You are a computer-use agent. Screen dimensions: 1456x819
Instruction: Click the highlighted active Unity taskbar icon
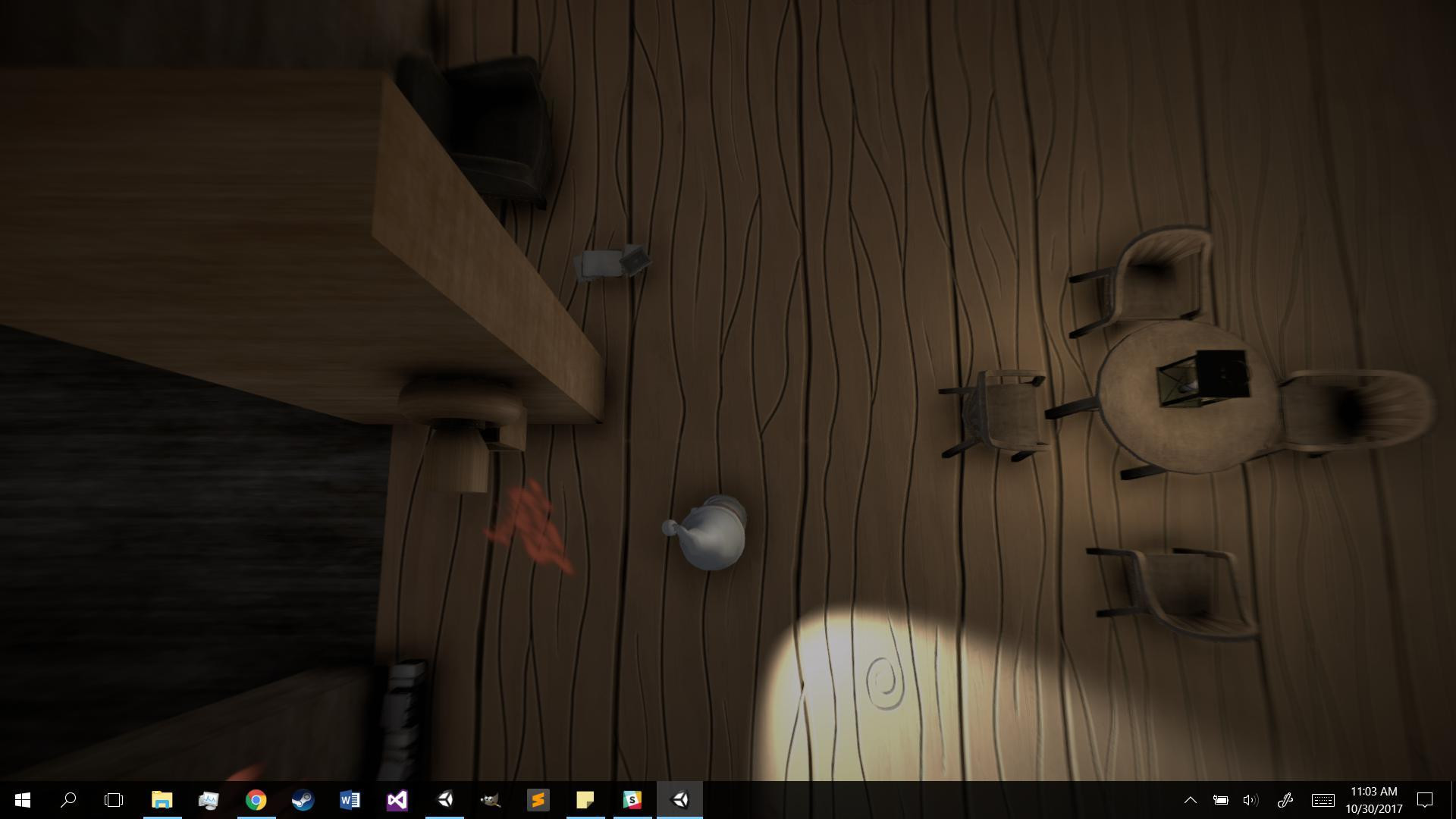point(679,800)
